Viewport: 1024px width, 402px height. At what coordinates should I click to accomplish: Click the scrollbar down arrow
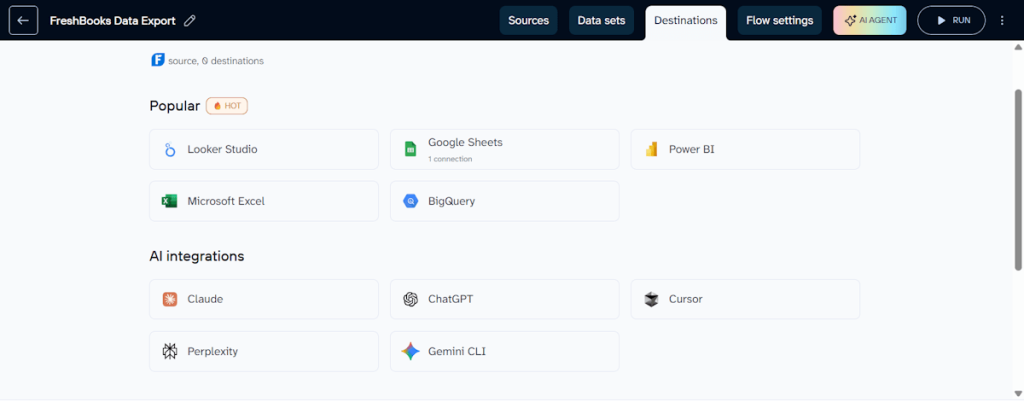point(1017,392)
